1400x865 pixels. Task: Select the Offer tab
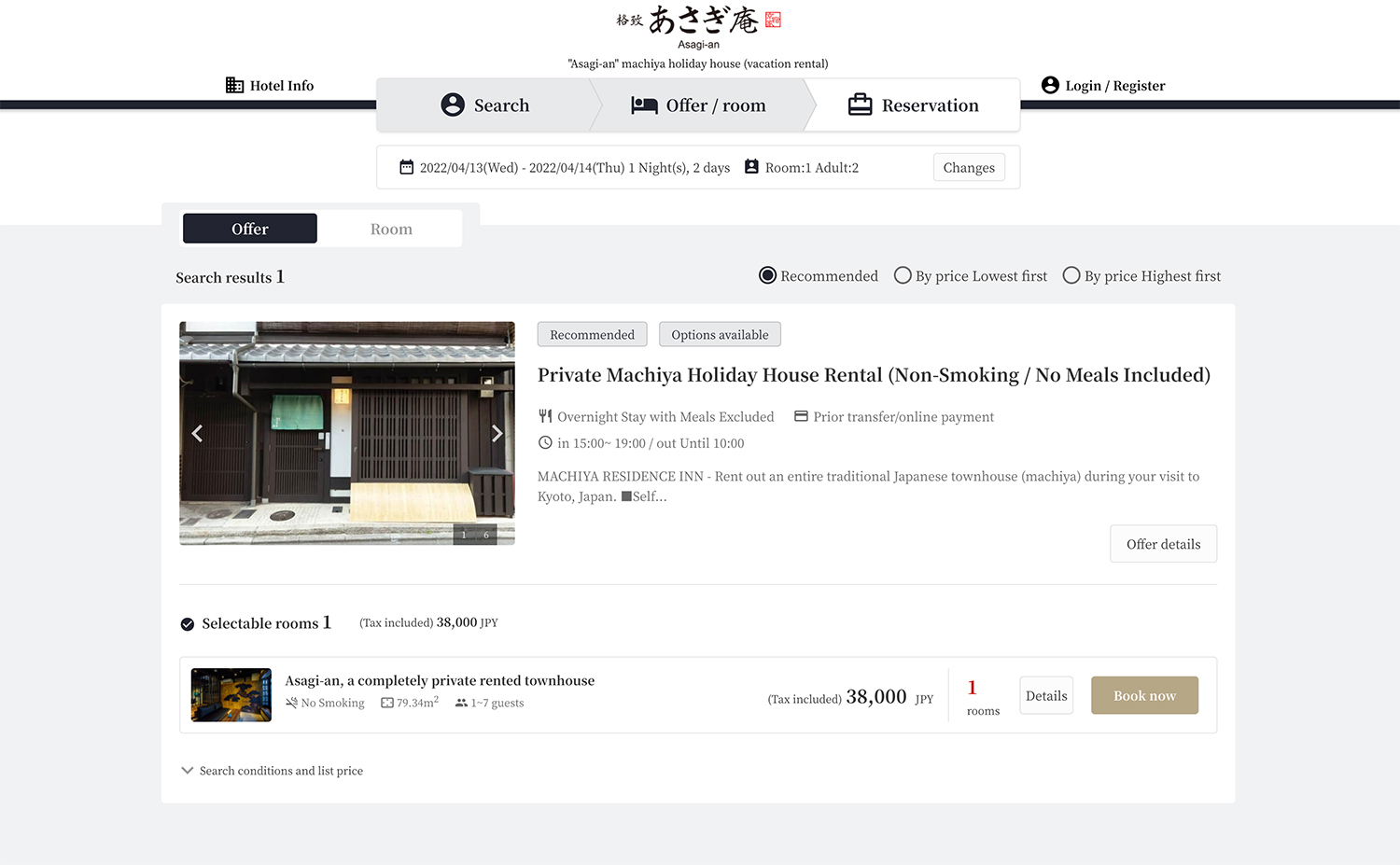click(x=250, y=229)
